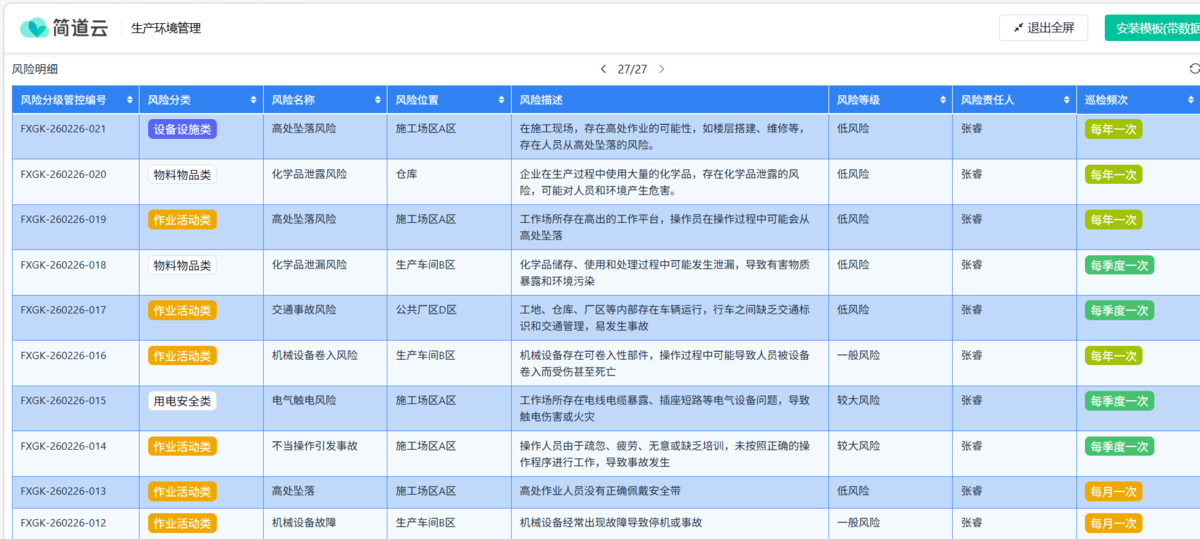This screenshot has height=539, width=1200.
Task: Click 安装模板(带数据) button
Action: click(x=1152, y=28)
